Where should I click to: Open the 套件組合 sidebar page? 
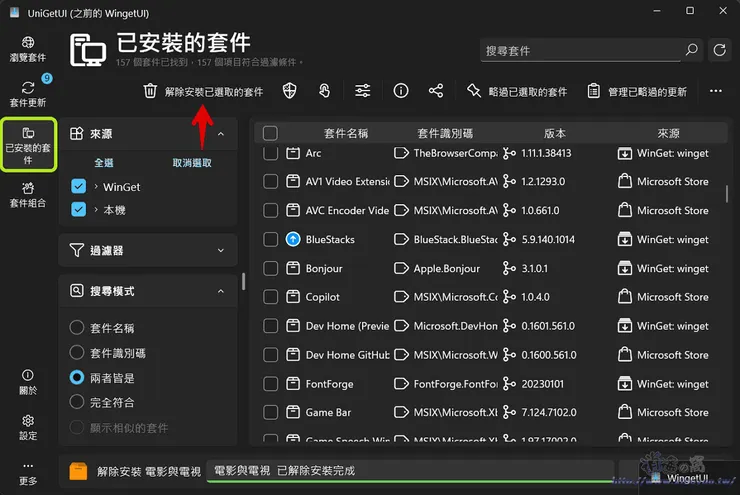28,195
